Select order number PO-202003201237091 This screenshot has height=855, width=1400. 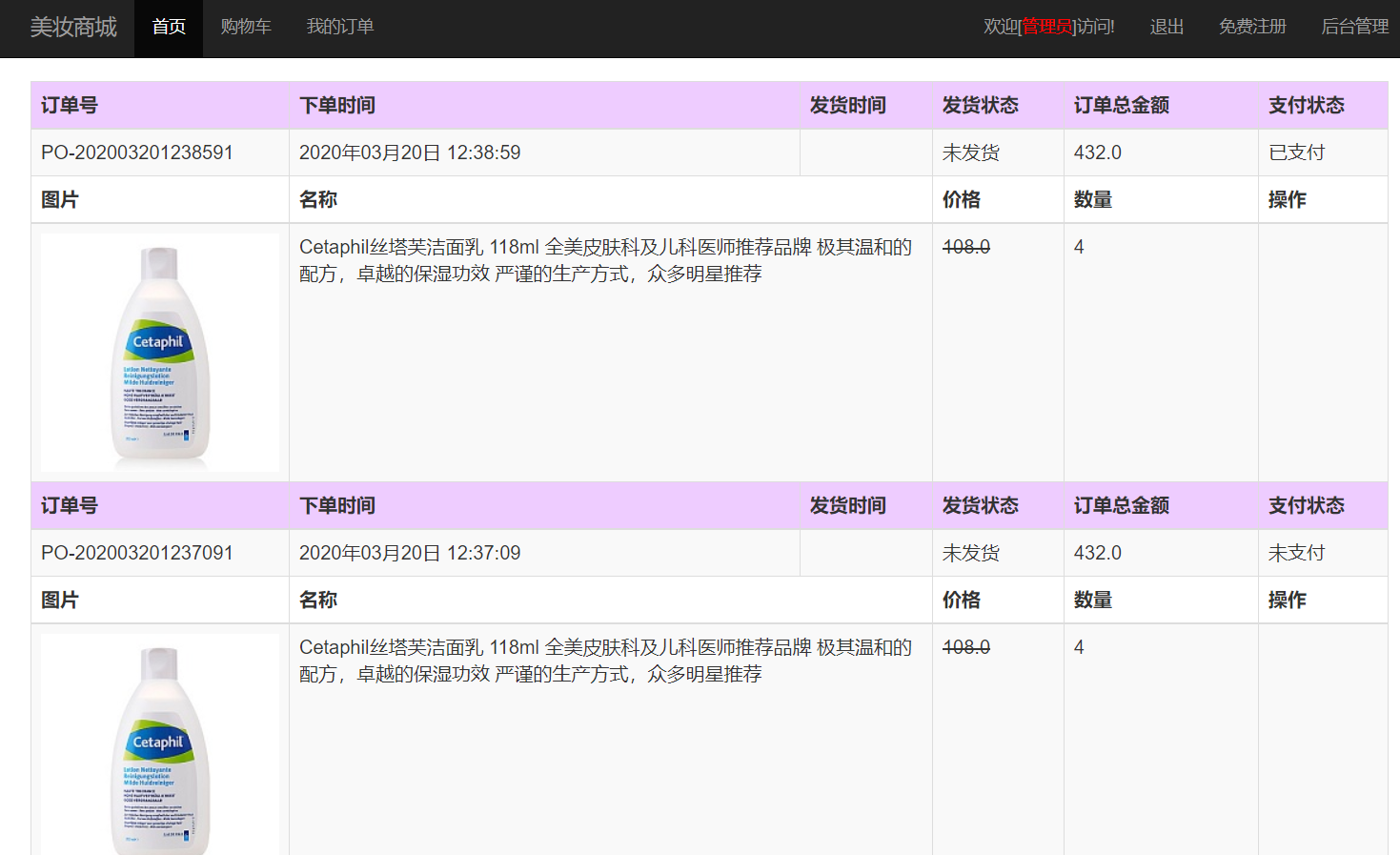click(137, 553)
